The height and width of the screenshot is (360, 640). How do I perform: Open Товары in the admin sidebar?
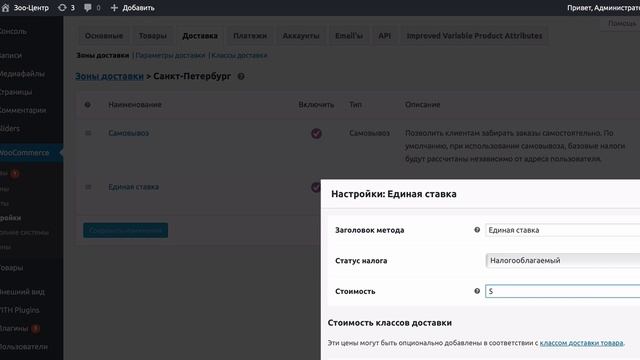[x=11, y=268]
